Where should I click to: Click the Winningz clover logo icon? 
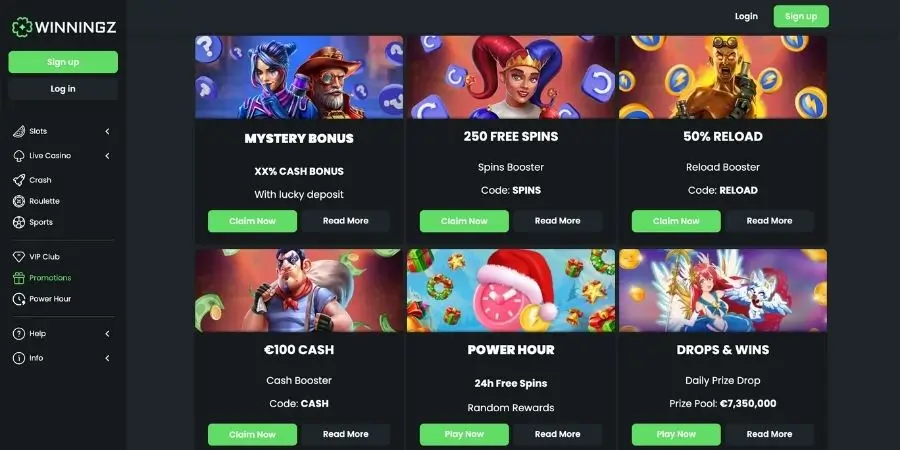coord(22,27)
